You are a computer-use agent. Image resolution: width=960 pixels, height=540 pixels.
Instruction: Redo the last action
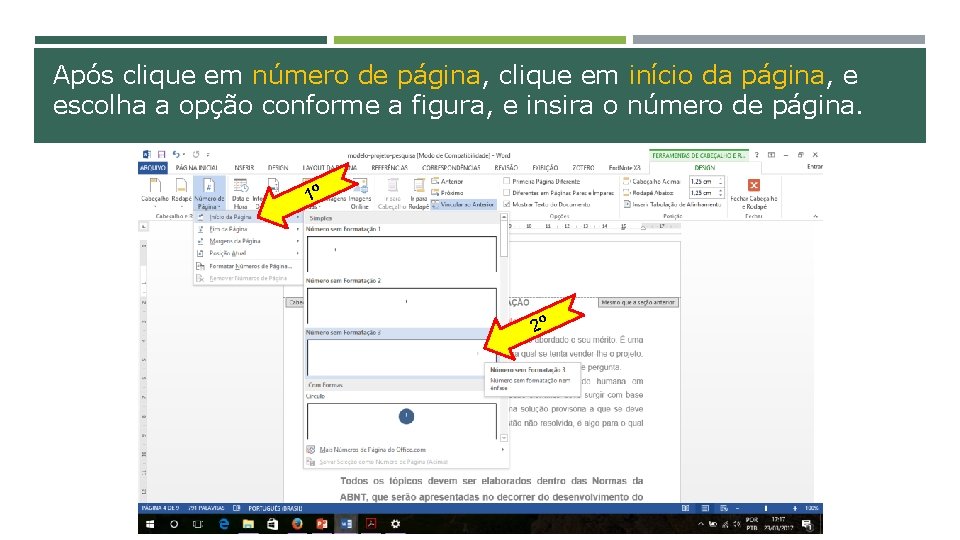(x=196, y=155)
